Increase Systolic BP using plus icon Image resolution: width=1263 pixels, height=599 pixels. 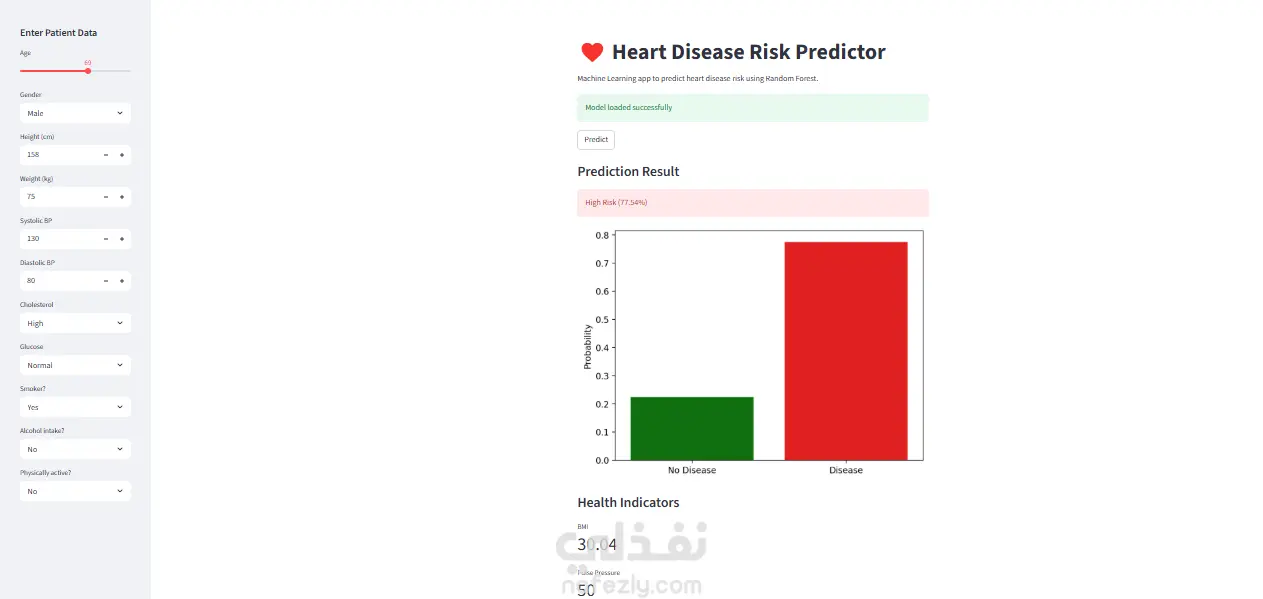point(122,239)
